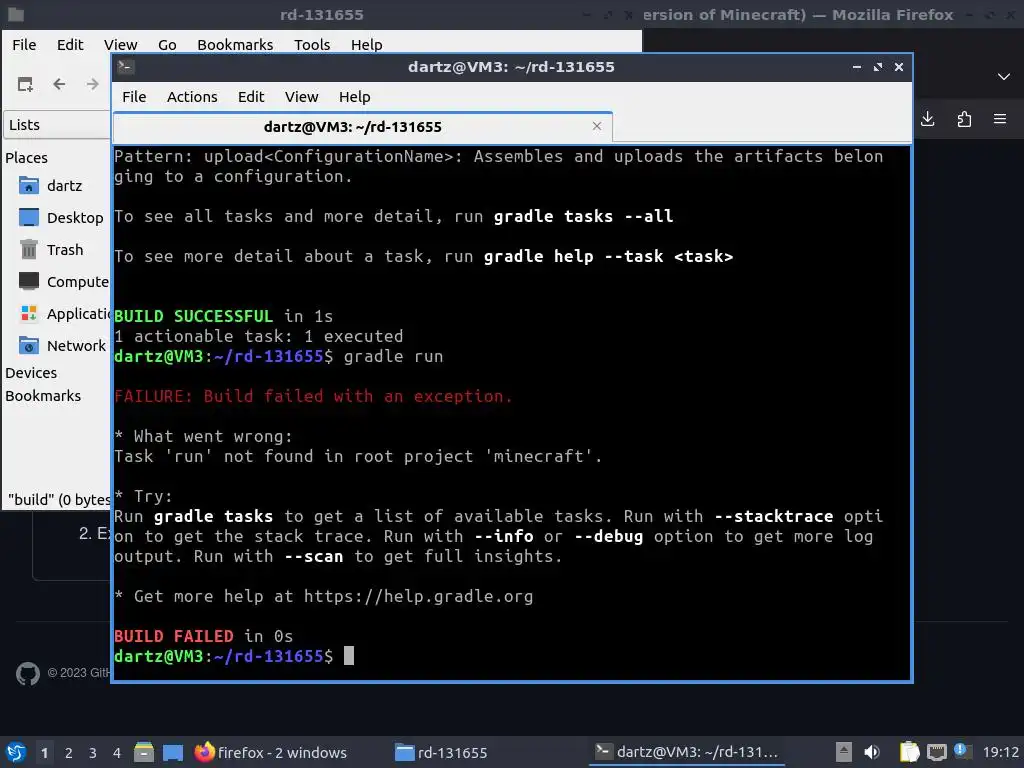1024x768 pixels.
Task: Click the folder icon in the file manager title bar
Action: [16, 14]
